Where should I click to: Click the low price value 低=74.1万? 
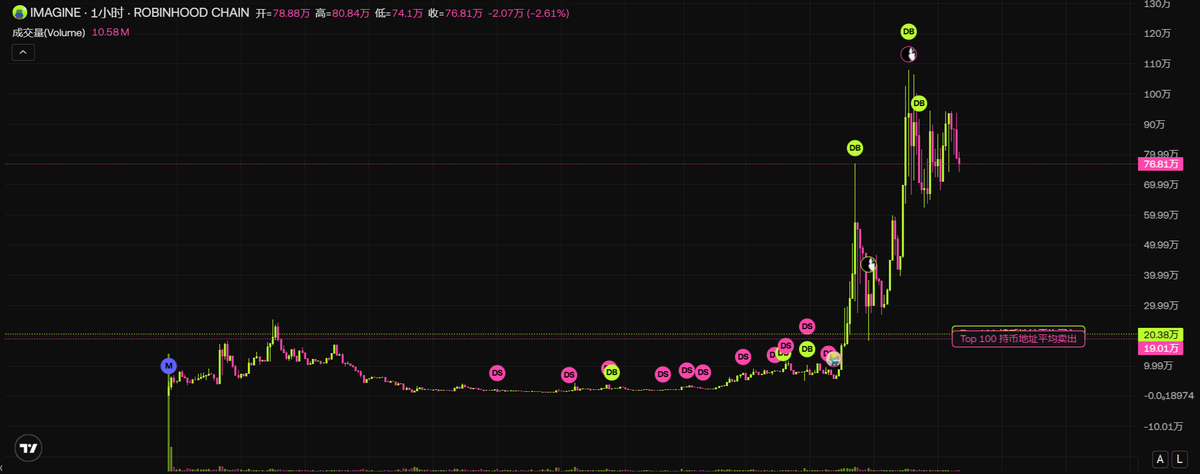tap(398, 12)
